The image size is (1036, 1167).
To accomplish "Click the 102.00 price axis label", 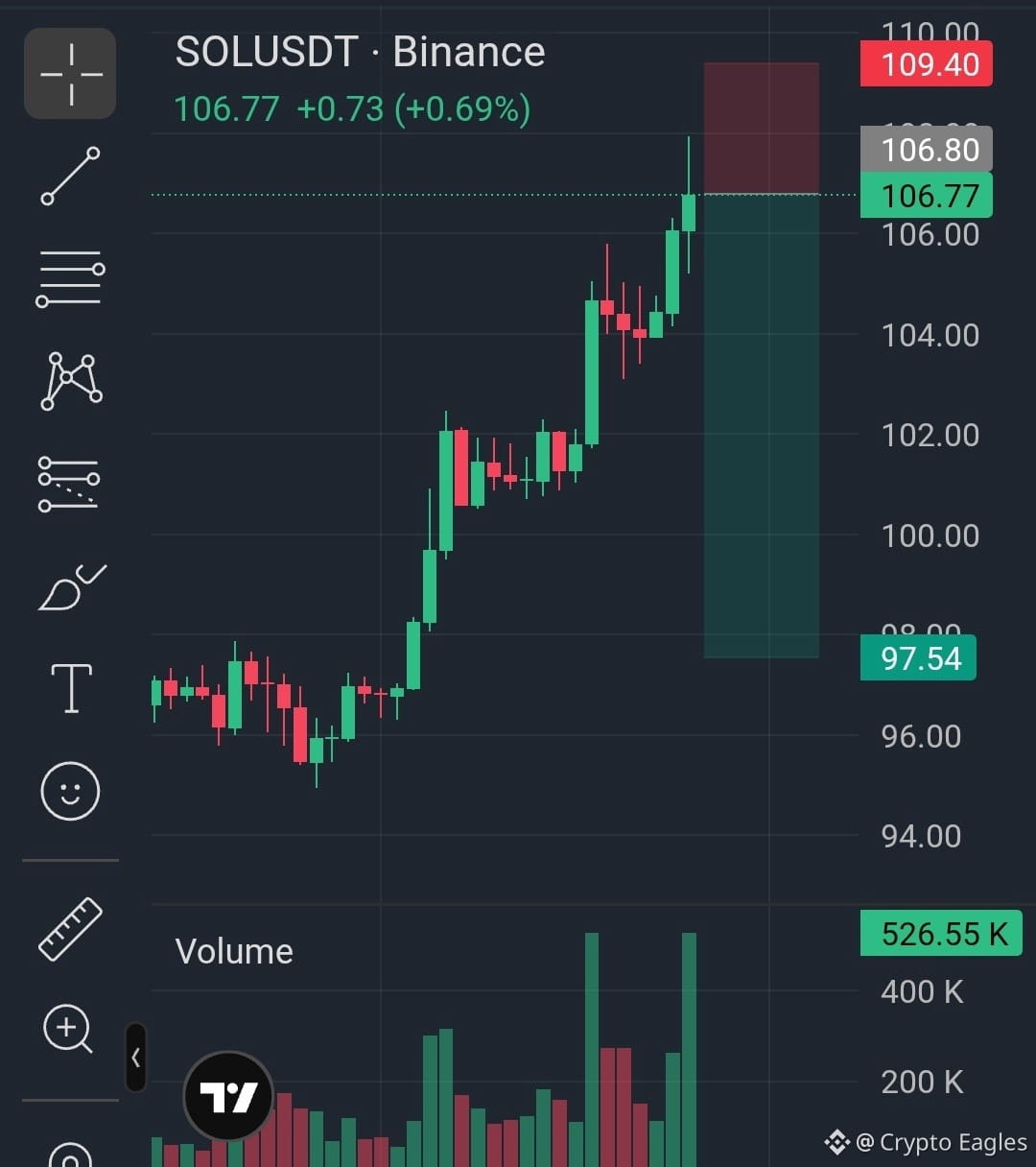I will point(930,435).
